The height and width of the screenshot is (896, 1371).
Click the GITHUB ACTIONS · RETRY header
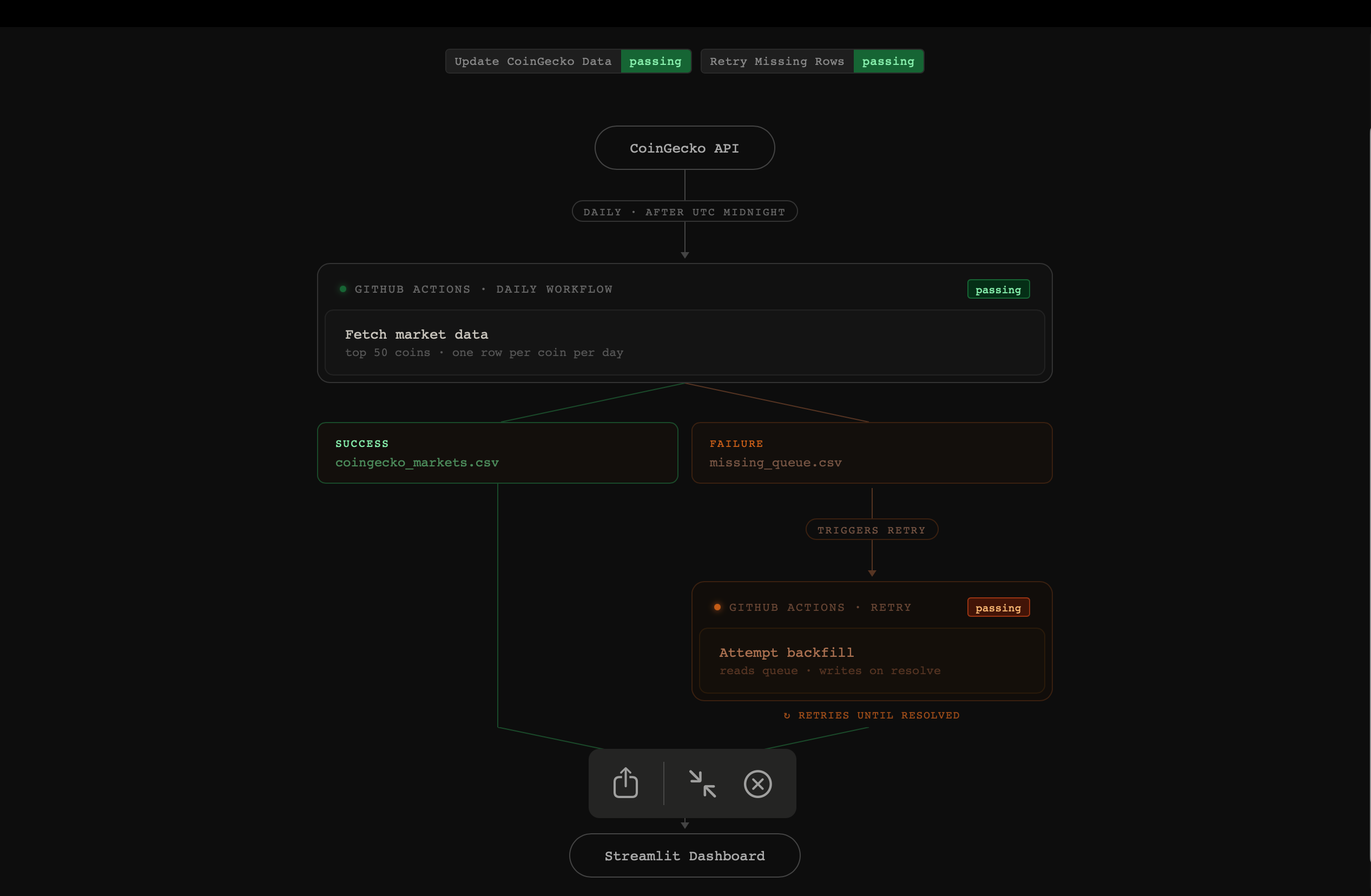820,607
